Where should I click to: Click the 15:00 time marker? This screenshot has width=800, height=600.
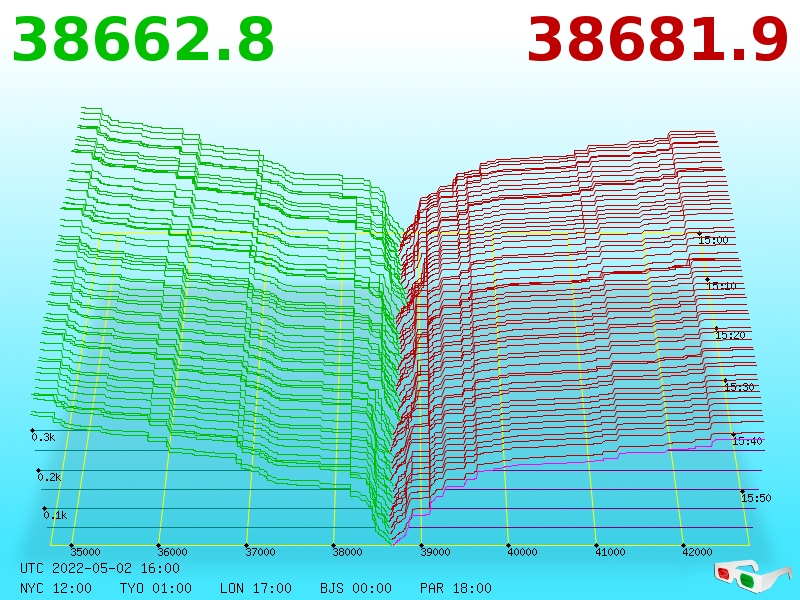[x=713, y=240]
